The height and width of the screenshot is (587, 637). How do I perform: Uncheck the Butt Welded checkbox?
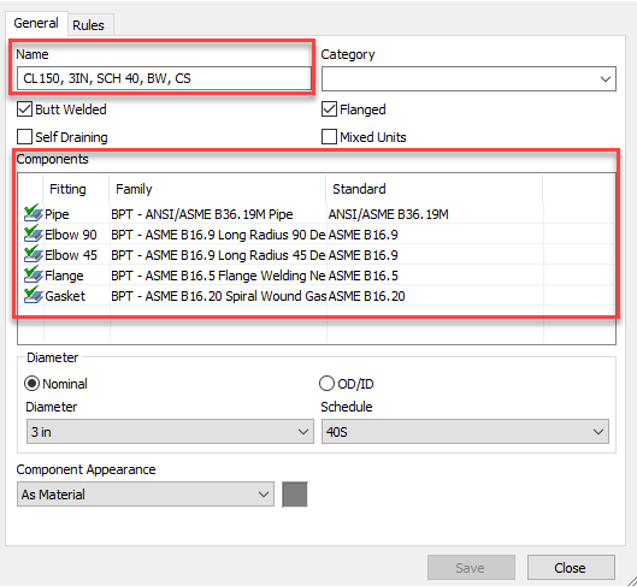[25, 110]
